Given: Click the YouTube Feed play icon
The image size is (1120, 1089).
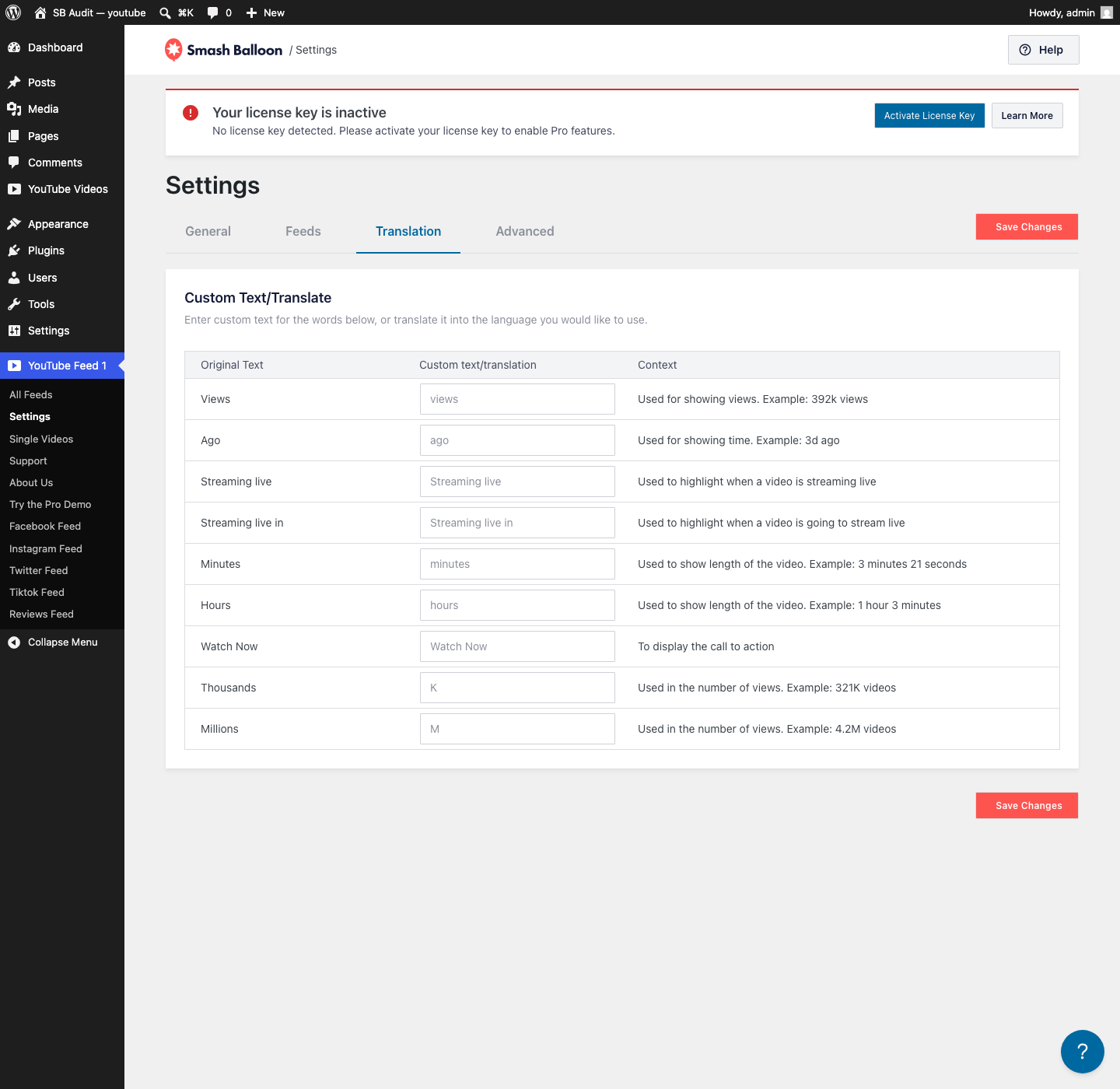Looking at the screenshot, I should (x=14, y=366).
